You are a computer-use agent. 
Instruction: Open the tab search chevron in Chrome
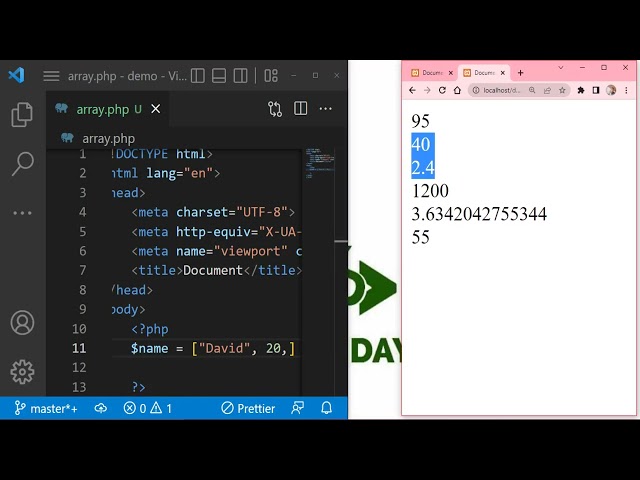point(561,68)
